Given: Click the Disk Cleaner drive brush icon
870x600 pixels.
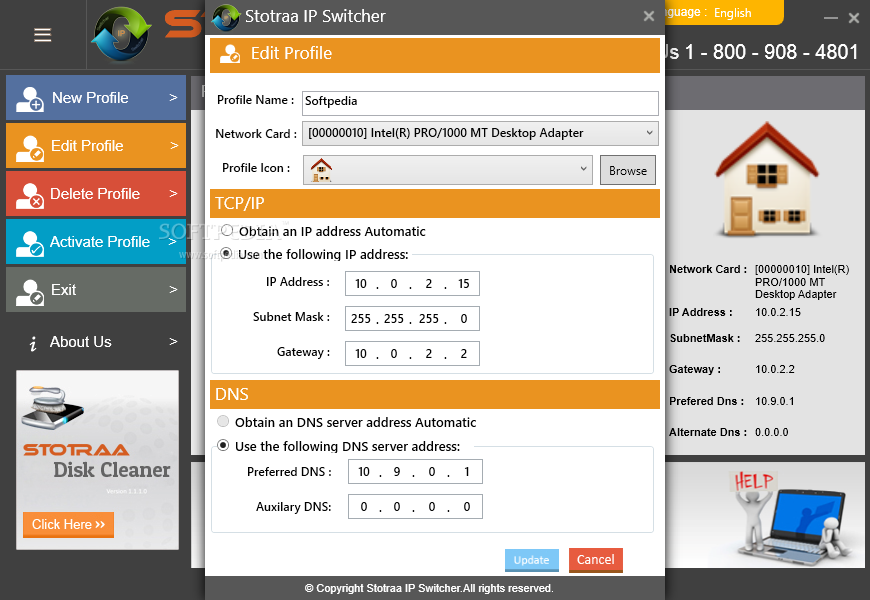Looking at the screenshot, I should pyautogui.click(x=53, y=408).
